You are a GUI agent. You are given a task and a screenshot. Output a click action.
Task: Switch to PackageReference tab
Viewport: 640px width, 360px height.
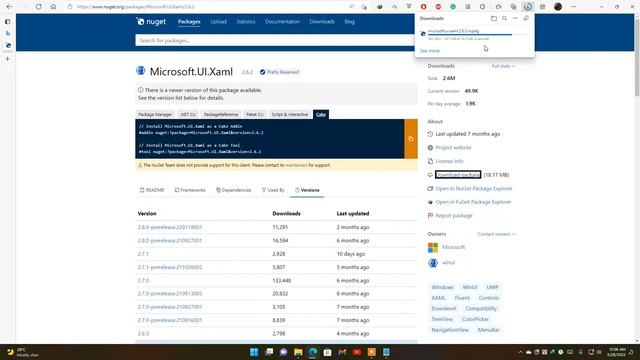click(x=221, y=114)
